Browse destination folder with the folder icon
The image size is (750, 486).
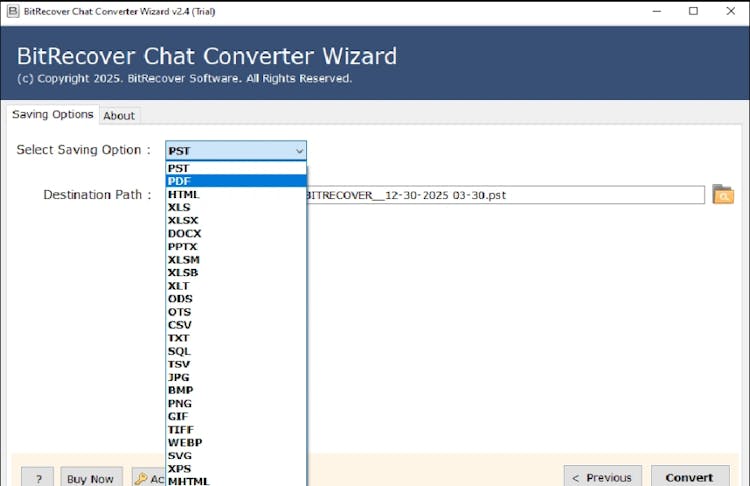pyautogui.click(x=722, y=195)
